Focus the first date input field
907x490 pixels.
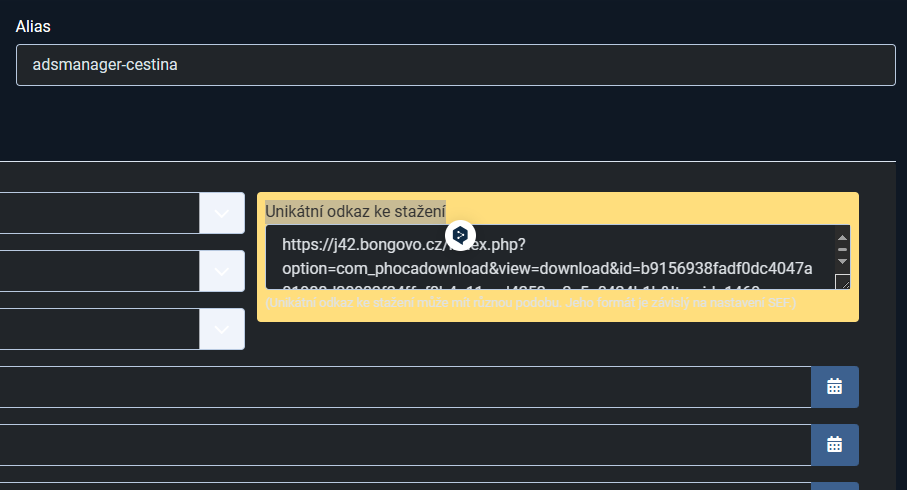(400, 387)
